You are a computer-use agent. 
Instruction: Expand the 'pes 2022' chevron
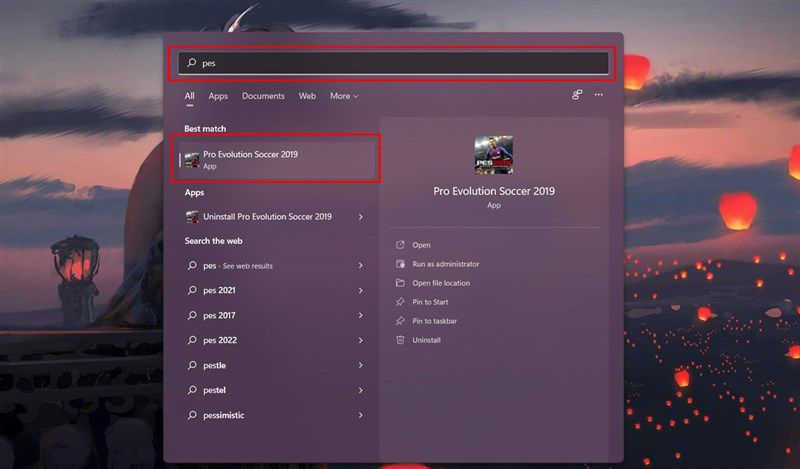tap(361, 340)
